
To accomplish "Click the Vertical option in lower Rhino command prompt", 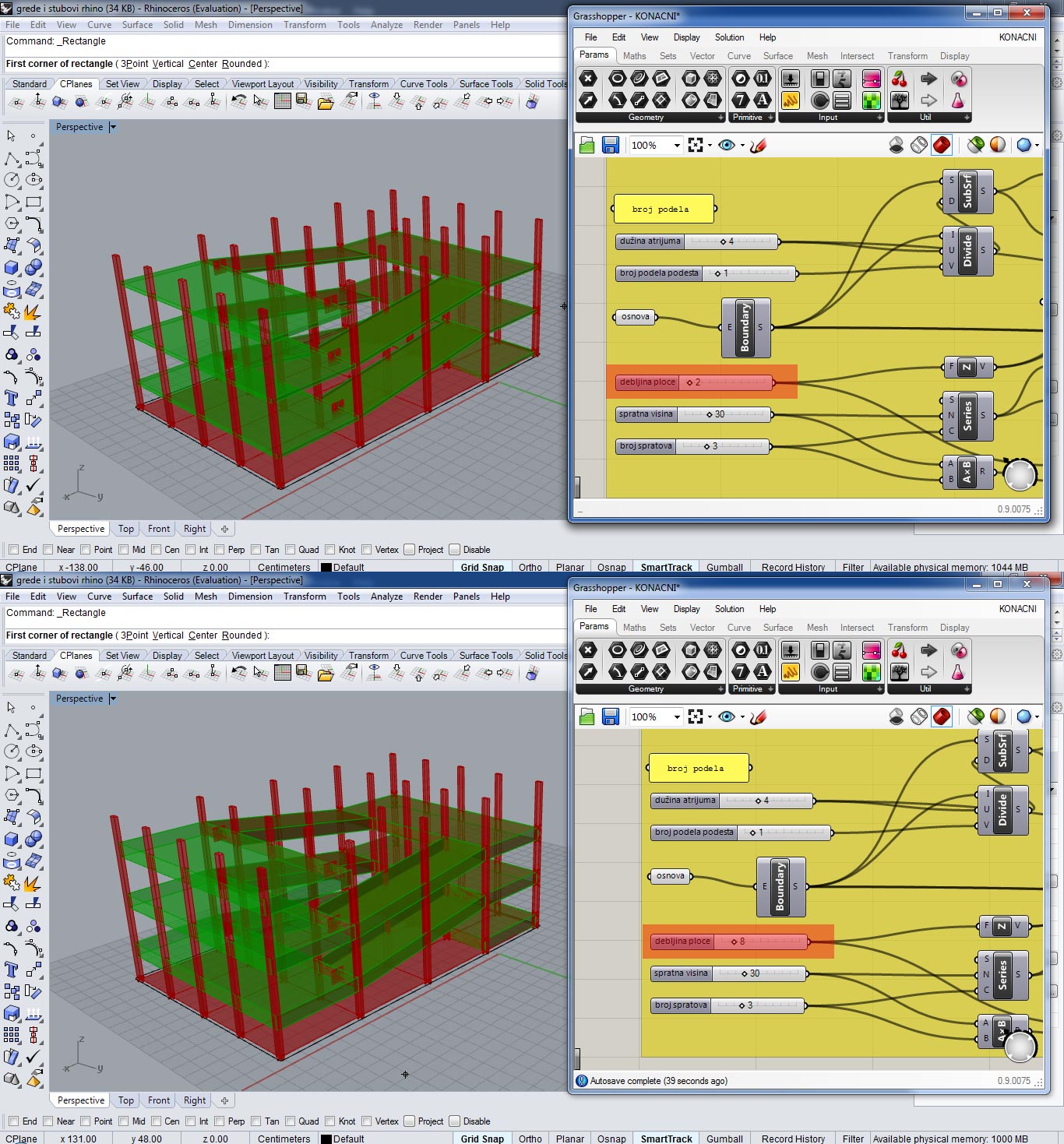I will click(x=168, y=635).
